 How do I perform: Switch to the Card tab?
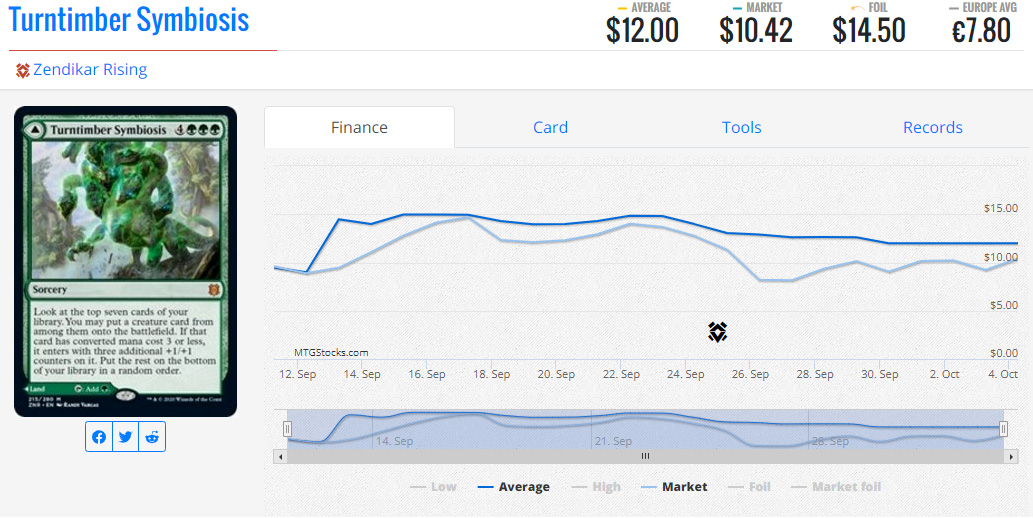[x=550, y=128]
